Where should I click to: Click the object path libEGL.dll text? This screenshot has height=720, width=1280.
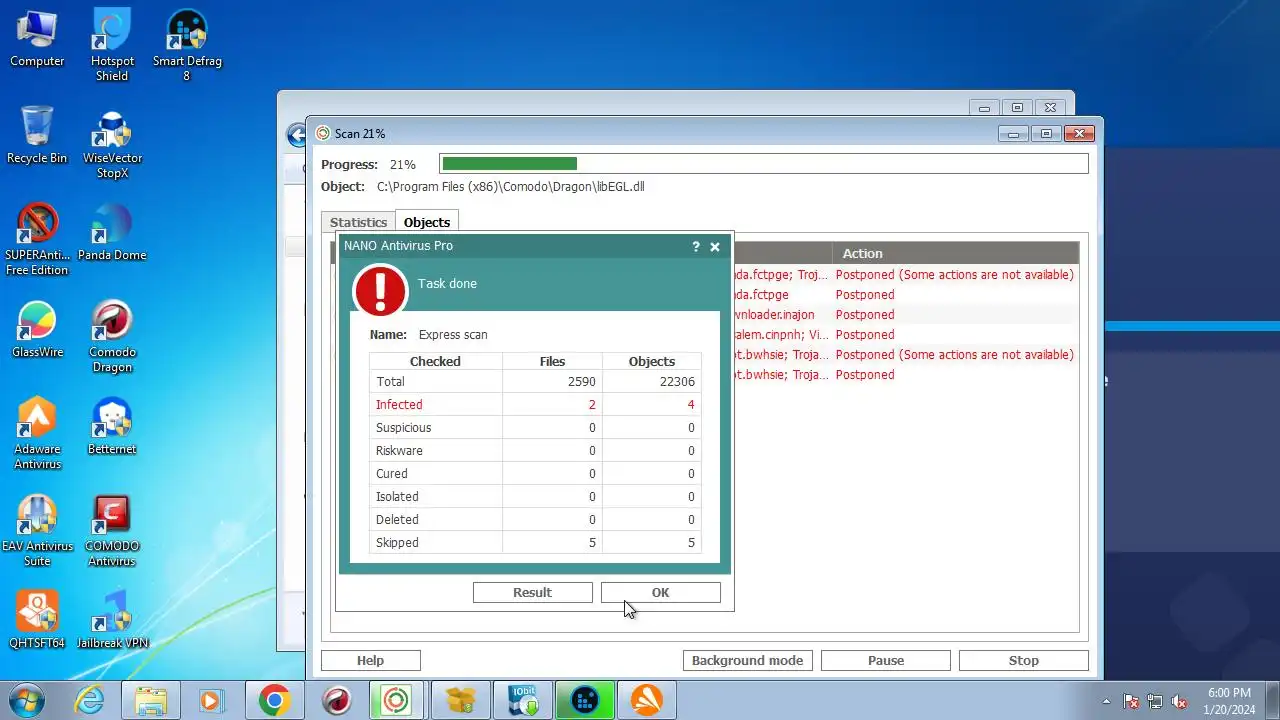tap(510, 186)
